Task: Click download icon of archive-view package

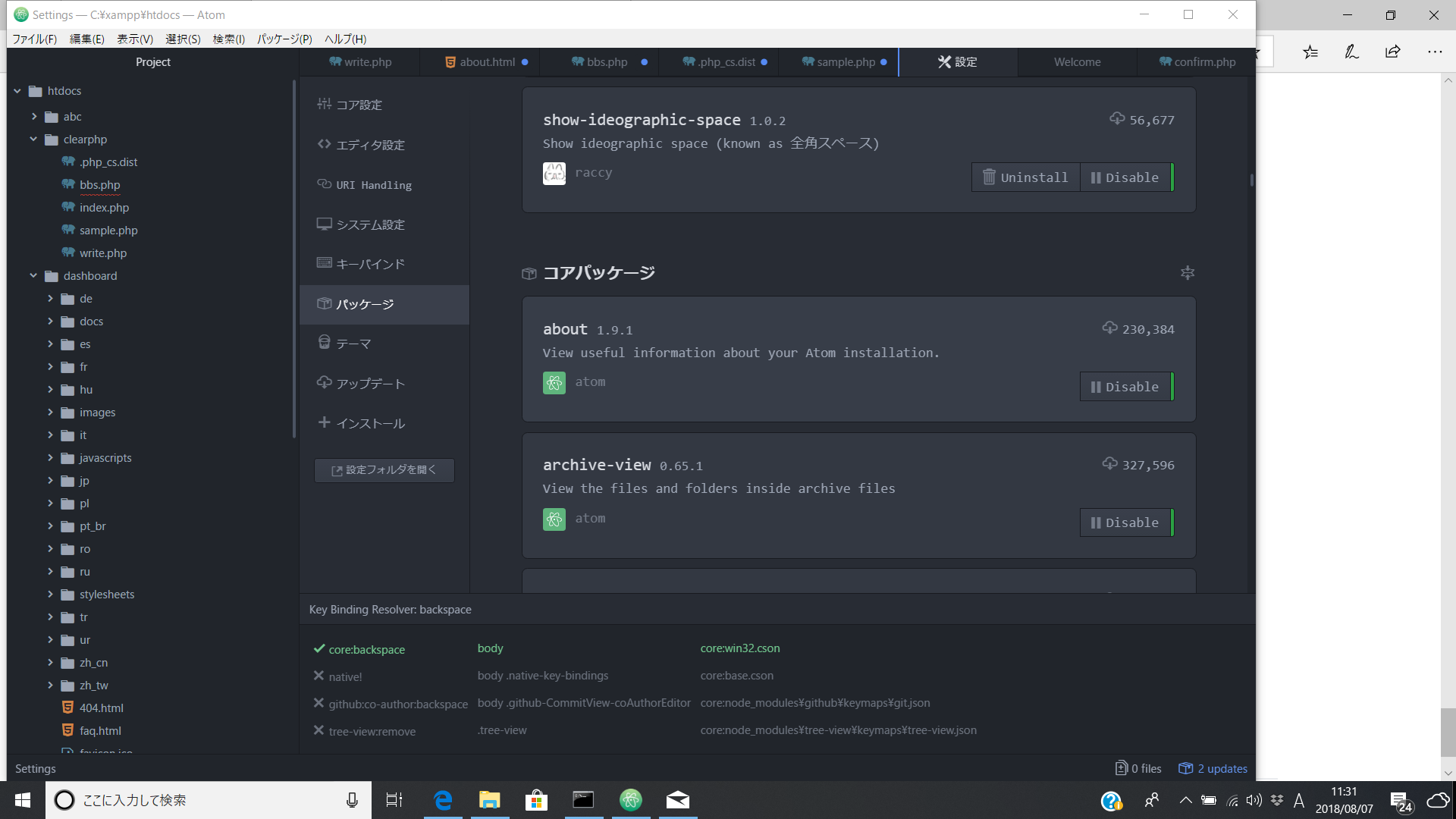Action: [x=1109, y=464]
